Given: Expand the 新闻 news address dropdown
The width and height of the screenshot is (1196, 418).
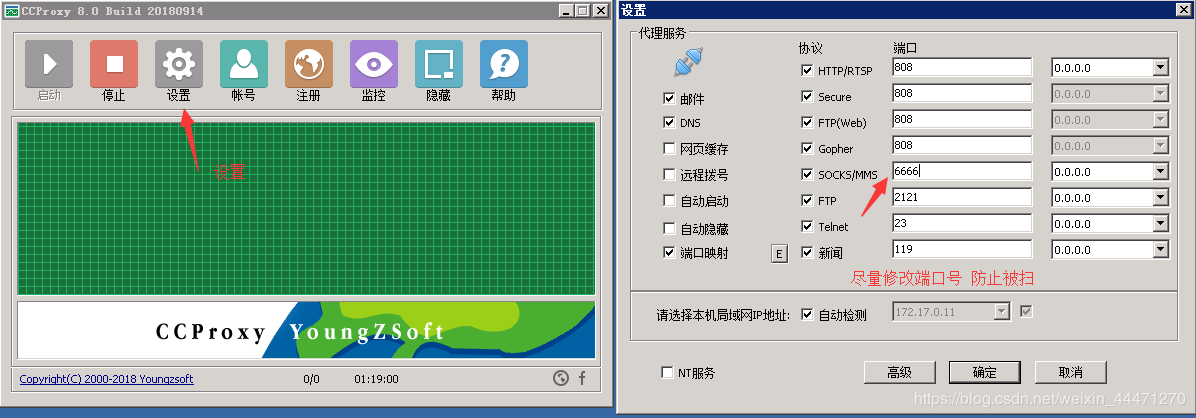Looking at the screenshot, I should [x=1160, y=249].
